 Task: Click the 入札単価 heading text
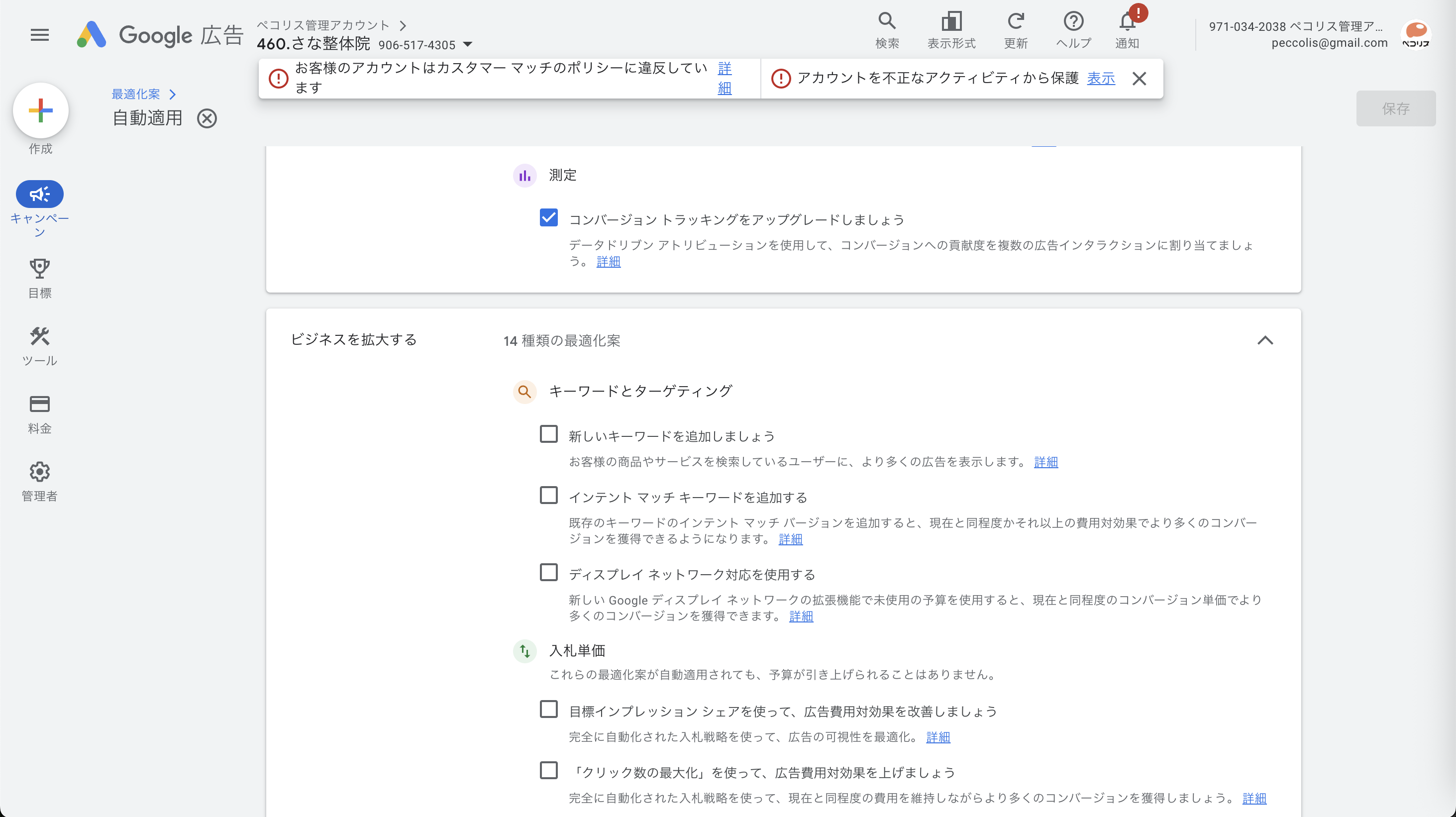[577, 651]
